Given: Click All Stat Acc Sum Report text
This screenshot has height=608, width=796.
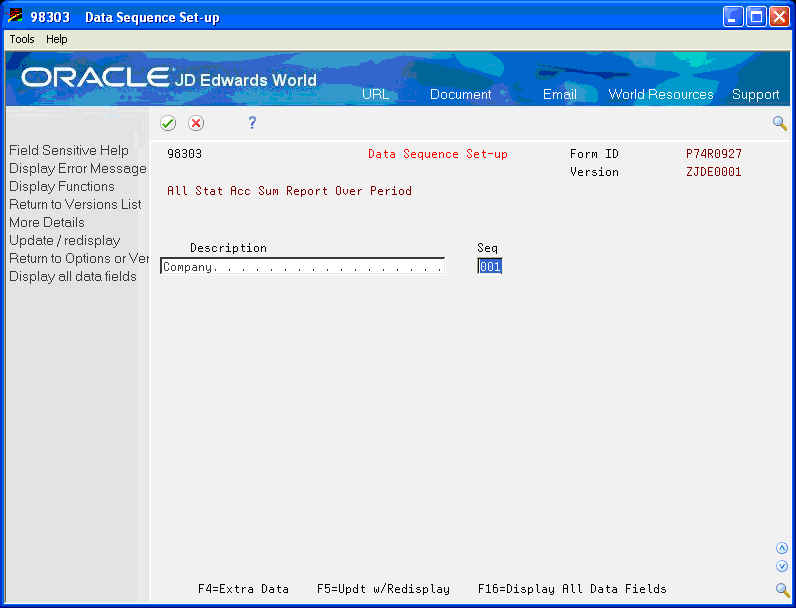Looking at the screenshot, I should point(289,191).
